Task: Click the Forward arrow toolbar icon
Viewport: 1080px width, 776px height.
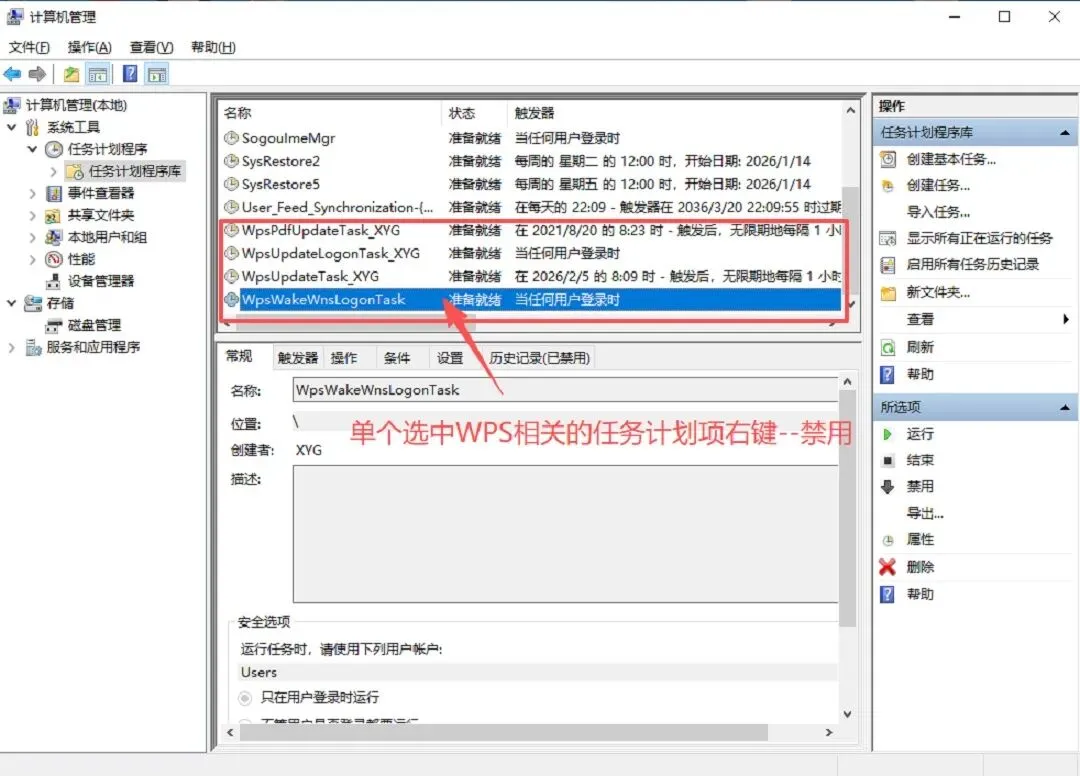Action: pos(37,74)
